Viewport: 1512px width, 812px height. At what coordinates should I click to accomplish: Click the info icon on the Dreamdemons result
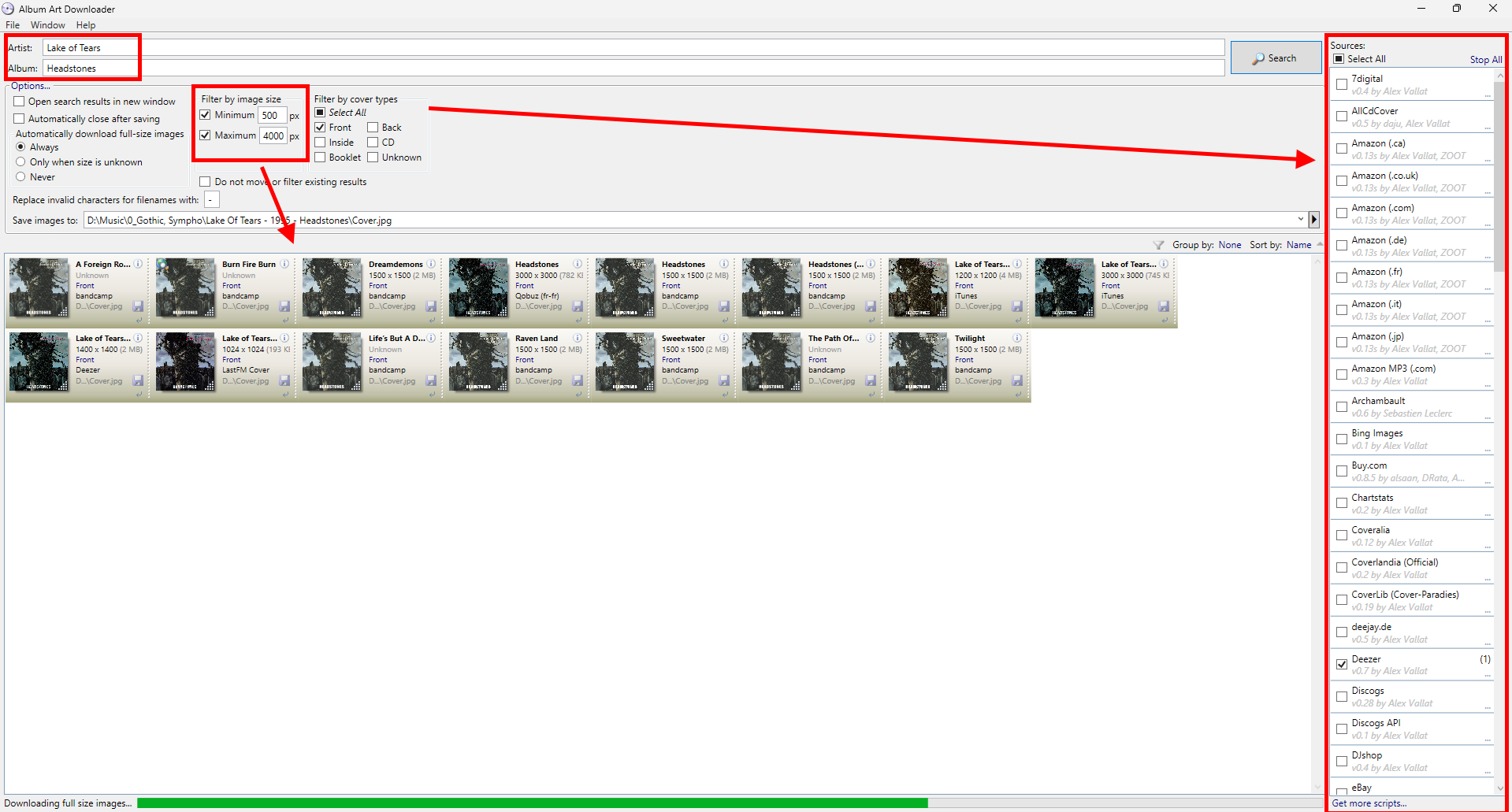(x=431, y=264)
